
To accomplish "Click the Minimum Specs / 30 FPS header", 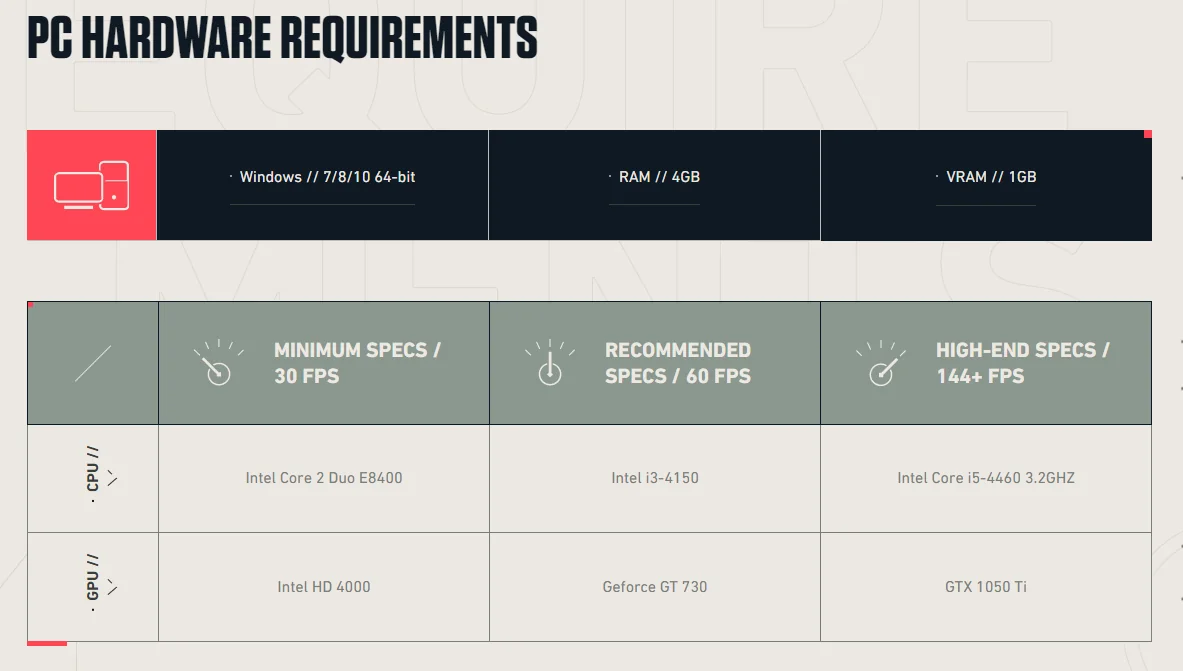I will tap(357, 363).
